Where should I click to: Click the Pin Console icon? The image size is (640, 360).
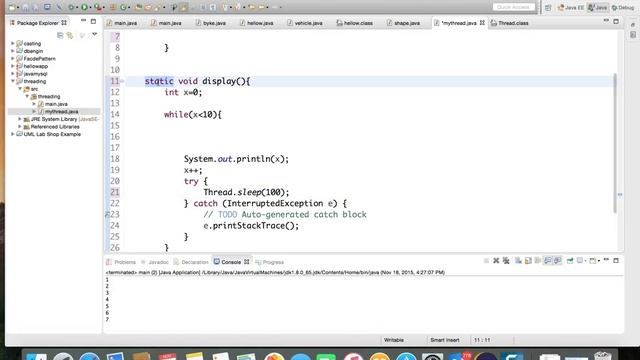pyautogui.click(x=570, y=260)
